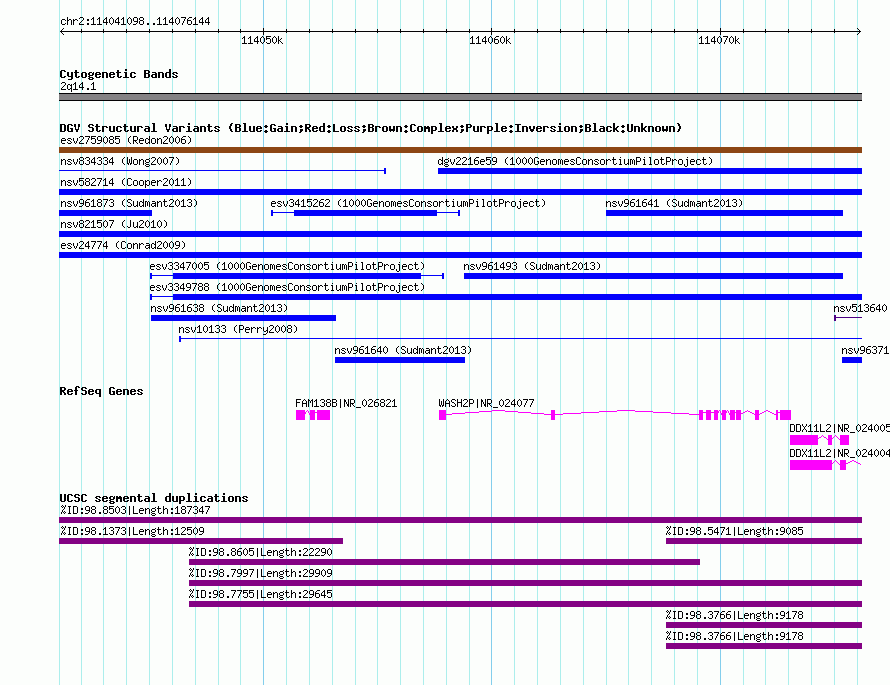Select variant nsv961641 (Sudmant2013) label
Screen dimensions: 890x685
click(x=674, y=203)
